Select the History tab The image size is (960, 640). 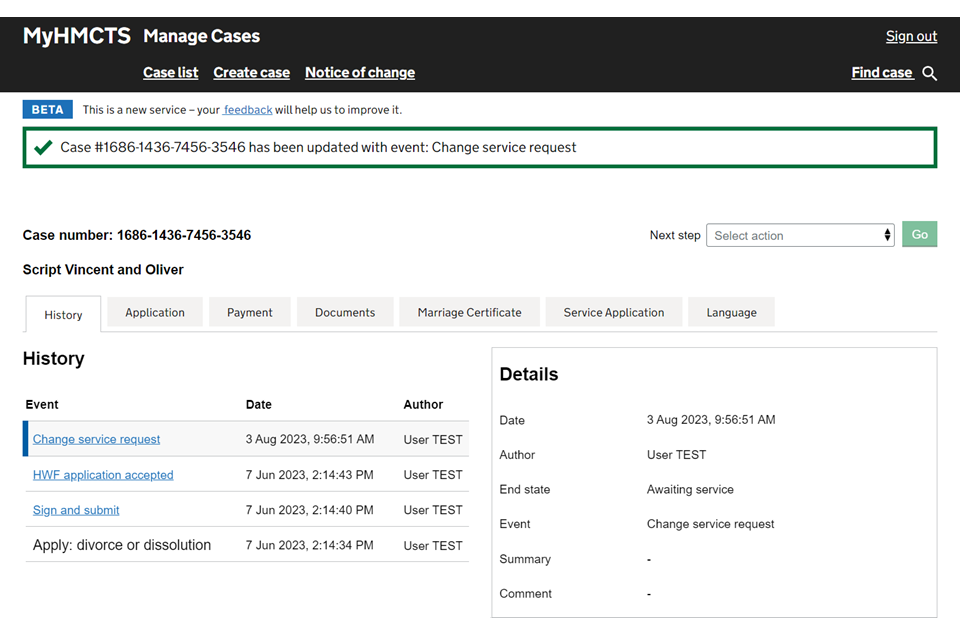[x=63, y=314]
